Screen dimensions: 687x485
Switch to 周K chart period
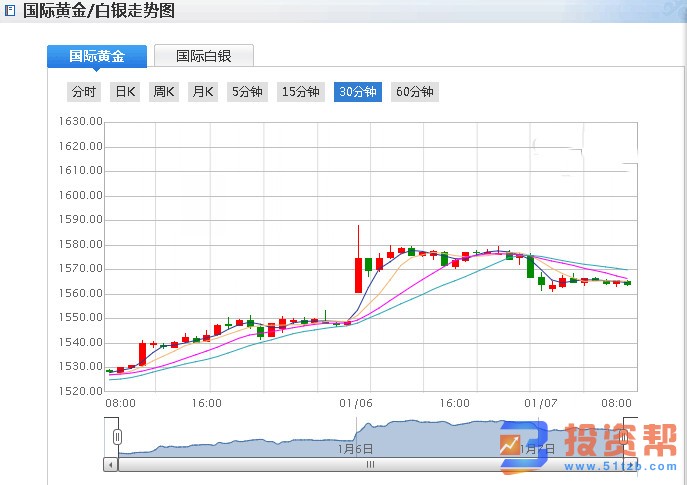point(164,92)
